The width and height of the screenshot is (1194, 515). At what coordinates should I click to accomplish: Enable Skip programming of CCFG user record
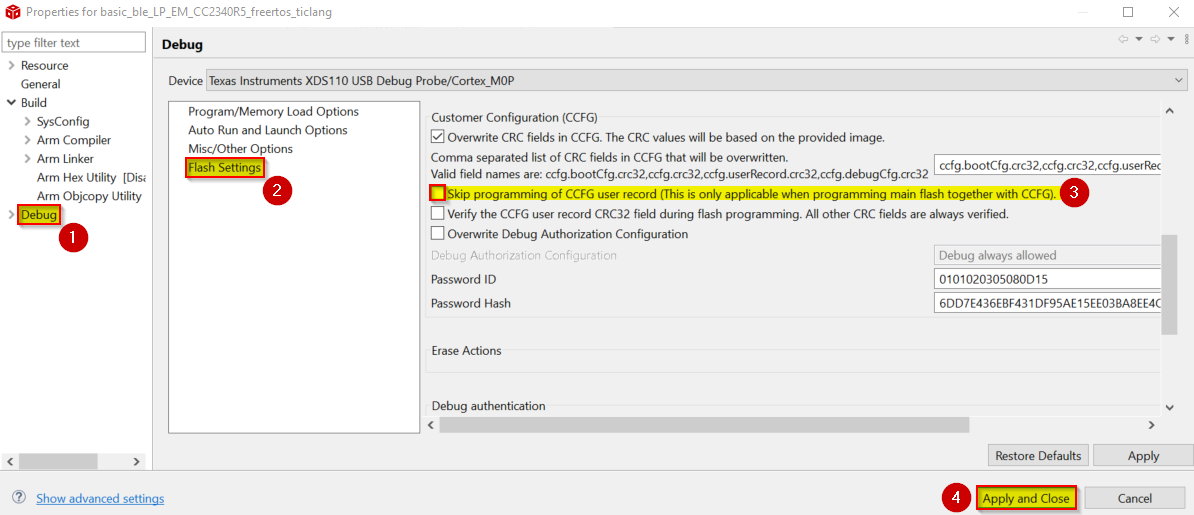click(x=438, y=194)
